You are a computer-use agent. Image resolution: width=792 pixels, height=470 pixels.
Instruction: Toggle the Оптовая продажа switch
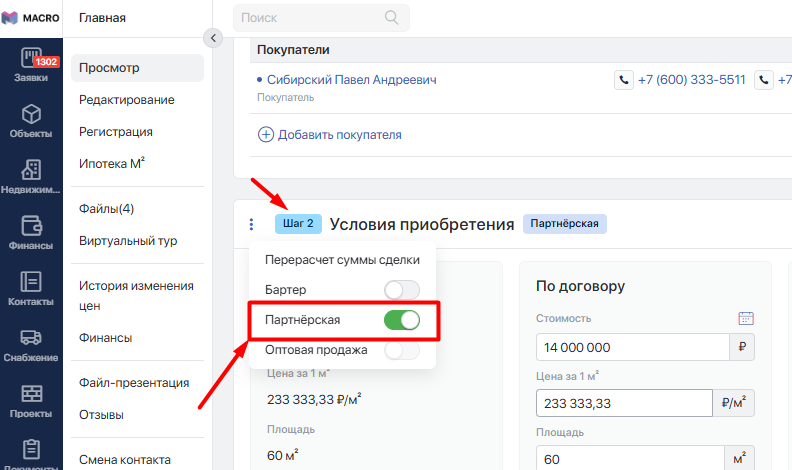(401, 351)
